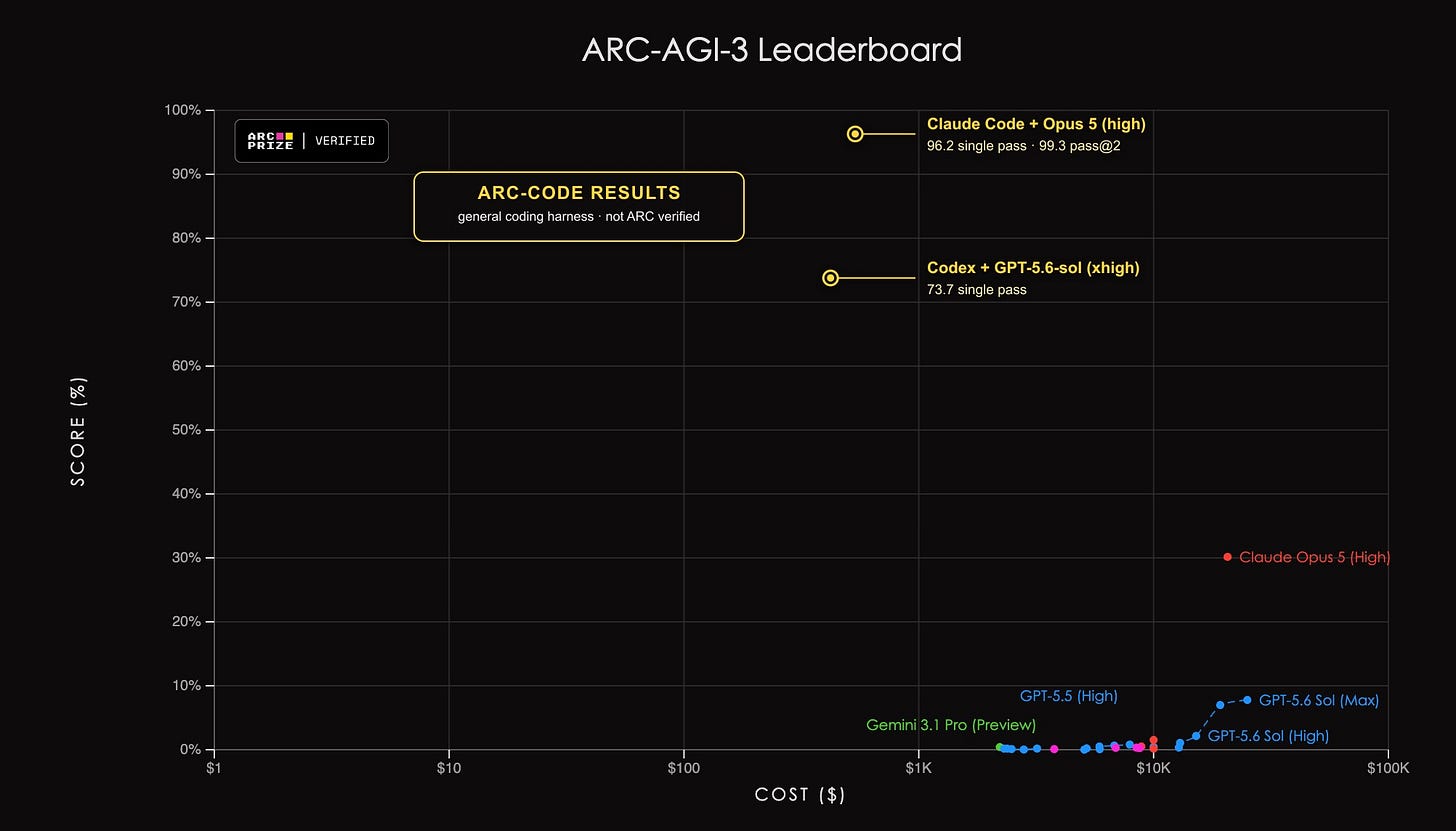This screenshot has width=1456, height=831.
Task: Click the COST ($) axis title
Action: [800, 794]
